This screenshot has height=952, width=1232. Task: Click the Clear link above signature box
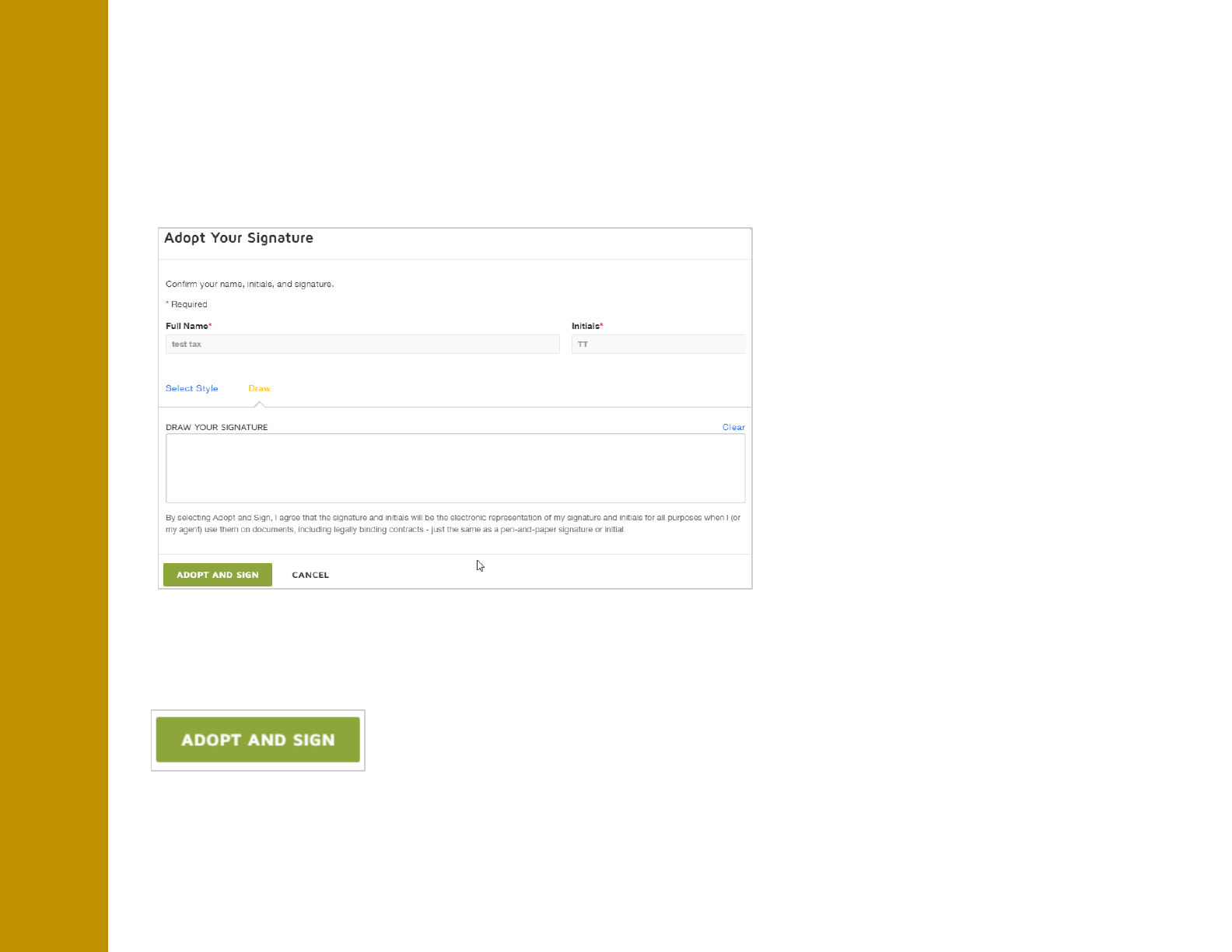click(x=733, y=427)
